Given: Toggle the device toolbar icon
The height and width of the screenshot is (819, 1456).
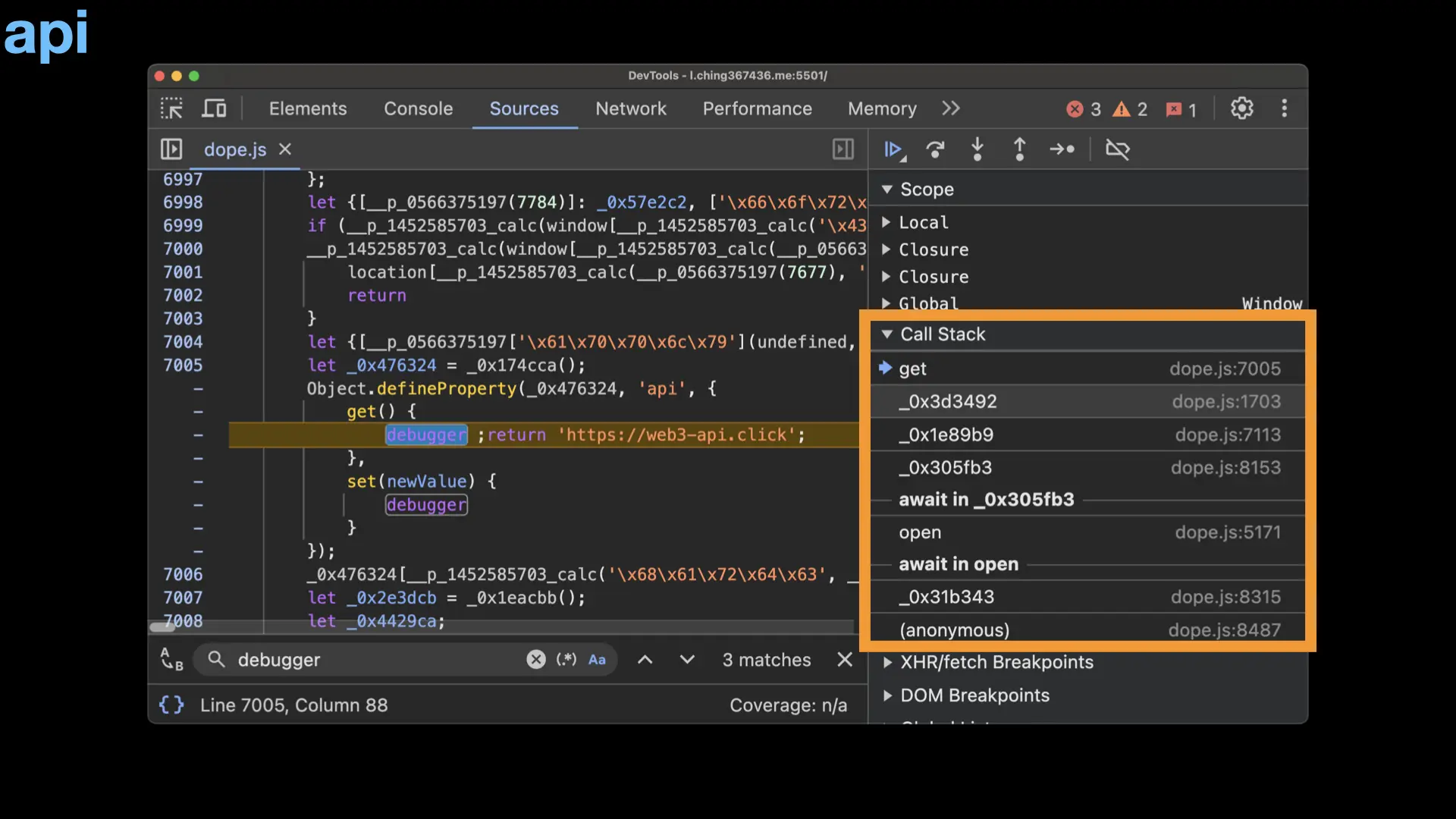Looking at the screenshot, I should (214, 108).
